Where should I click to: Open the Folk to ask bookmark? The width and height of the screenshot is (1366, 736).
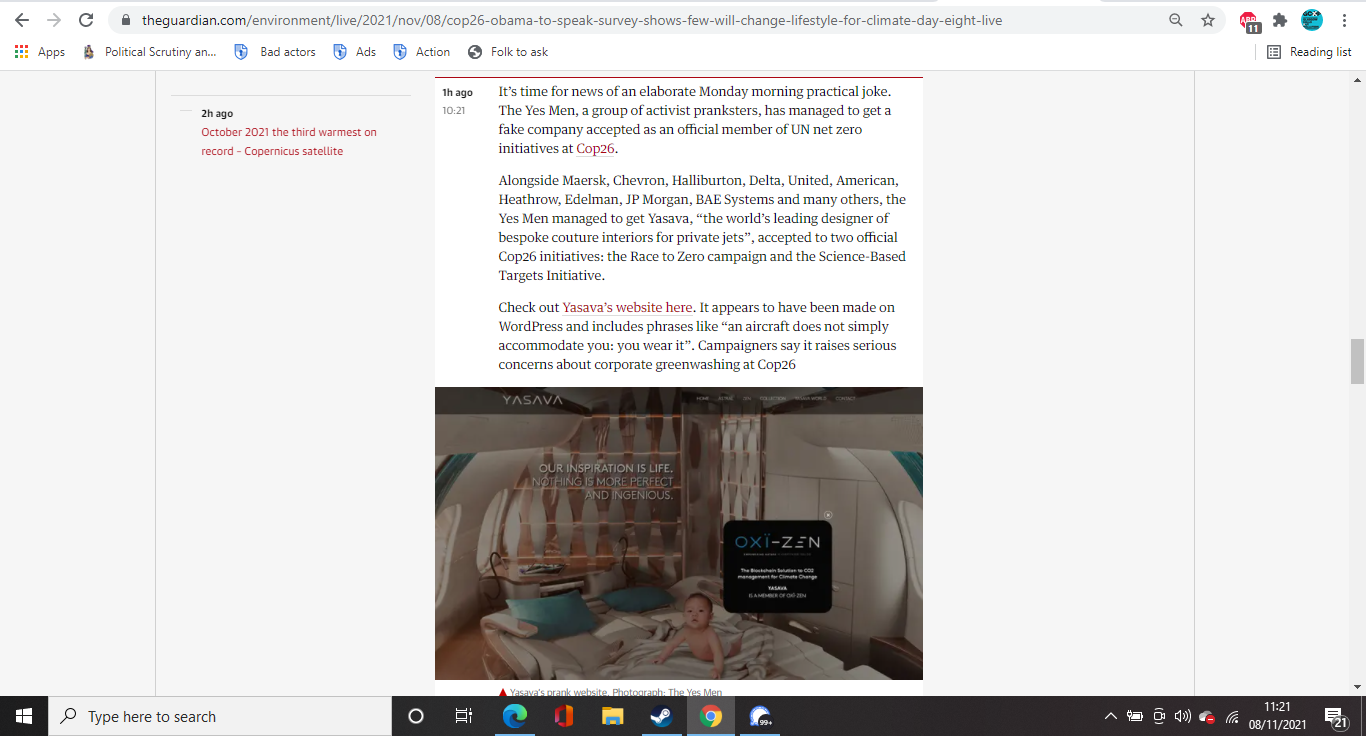[x=508, y=52]
